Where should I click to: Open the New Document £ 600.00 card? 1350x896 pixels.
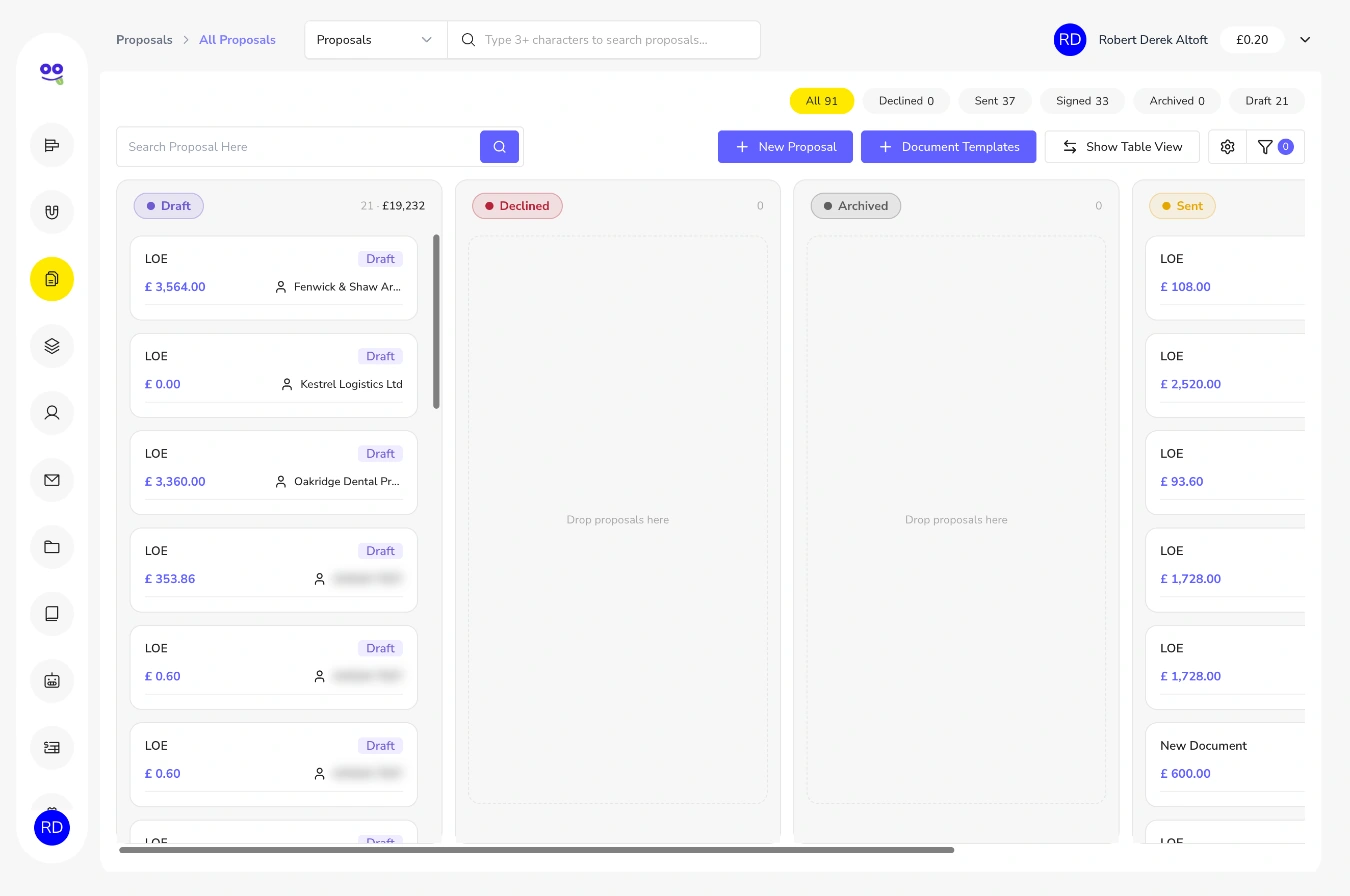pos(1225,765)
